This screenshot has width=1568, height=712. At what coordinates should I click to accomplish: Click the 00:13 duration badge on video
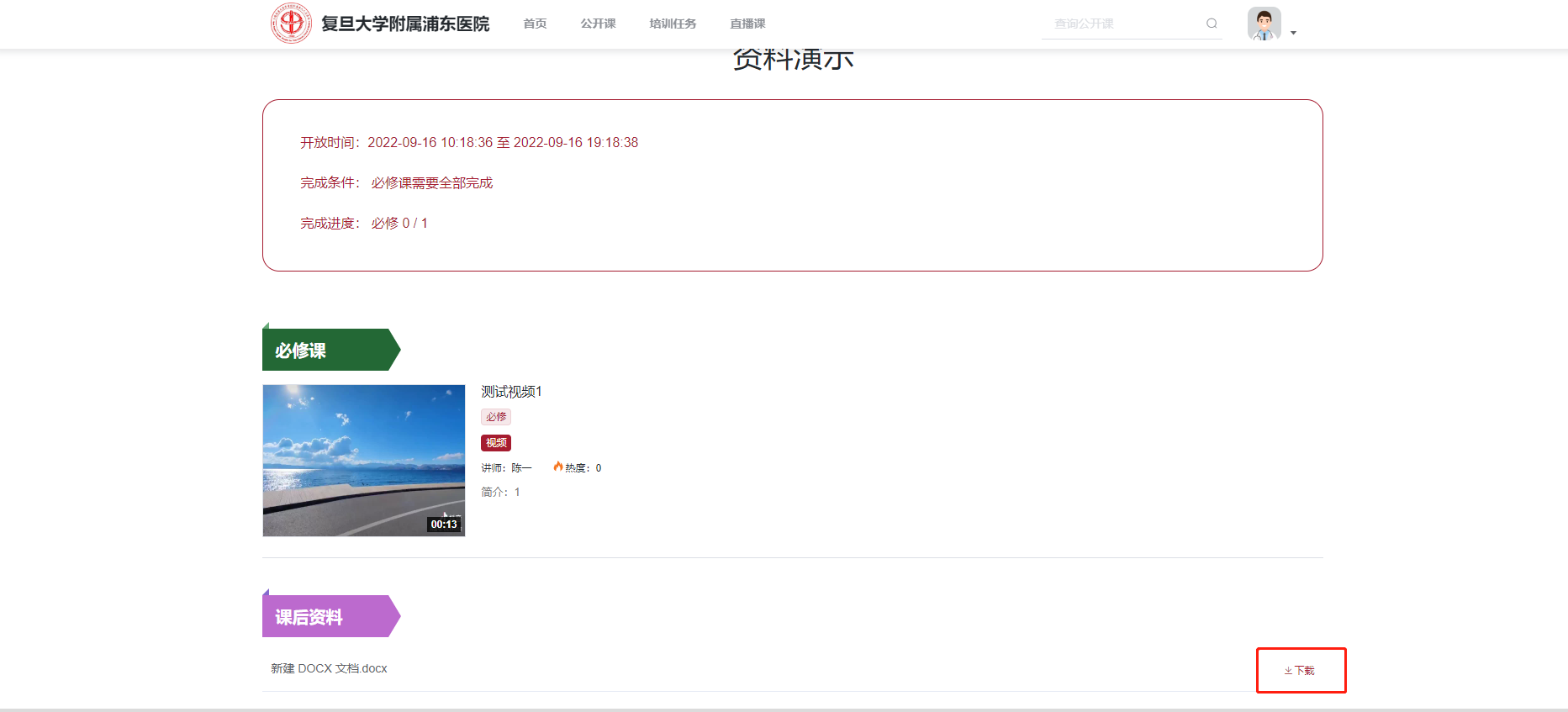tap(444, 525)
